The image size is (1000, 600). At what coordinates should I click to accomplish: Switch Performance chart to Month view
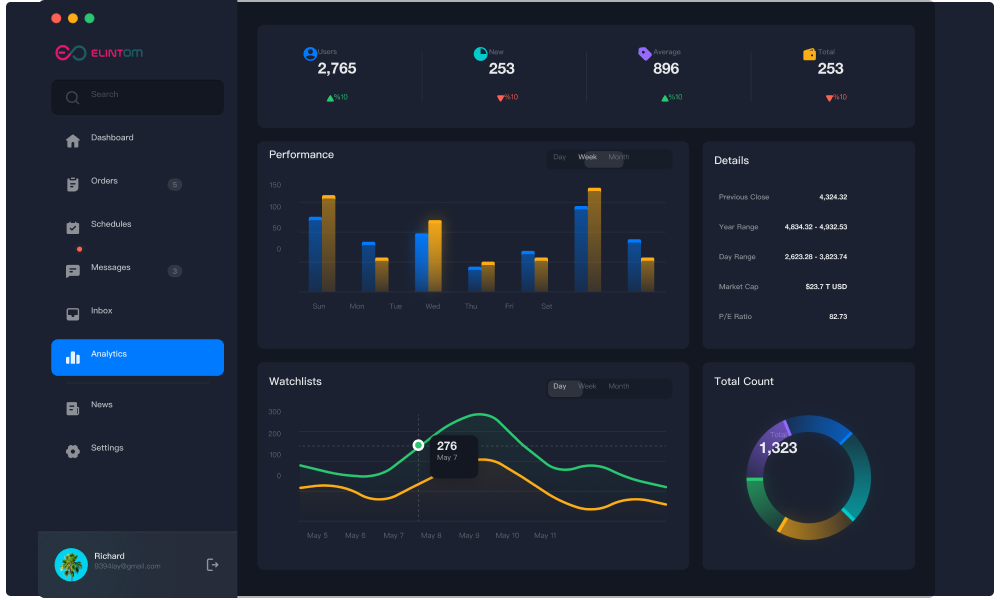click(618, 157)
